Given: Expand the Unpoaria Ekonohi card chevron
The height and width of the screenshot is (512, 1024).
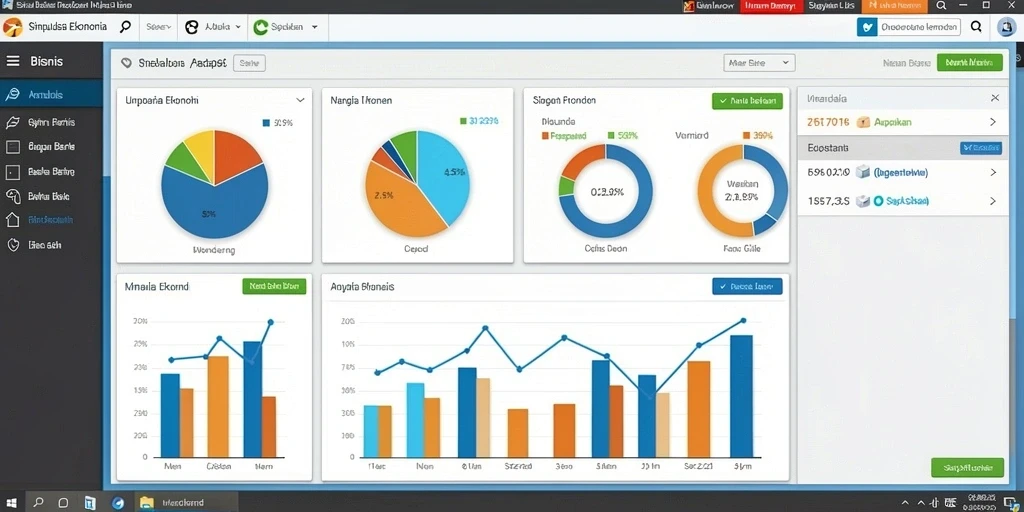Looking at the screenshot, I should pyautogui.click(x=300, y=101).
